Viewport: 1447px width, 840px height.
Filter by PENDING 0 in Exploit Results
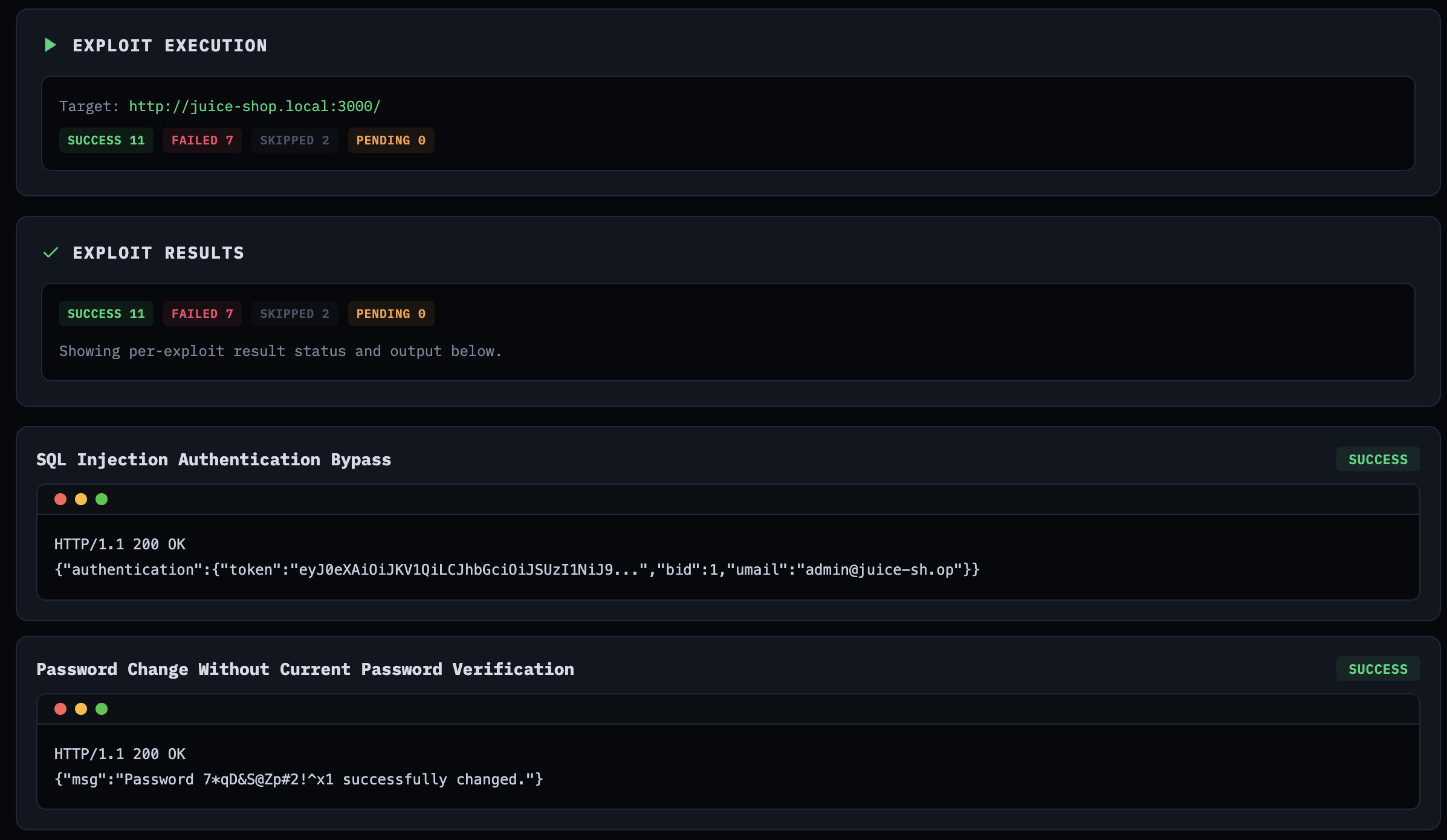coord(390,314)
